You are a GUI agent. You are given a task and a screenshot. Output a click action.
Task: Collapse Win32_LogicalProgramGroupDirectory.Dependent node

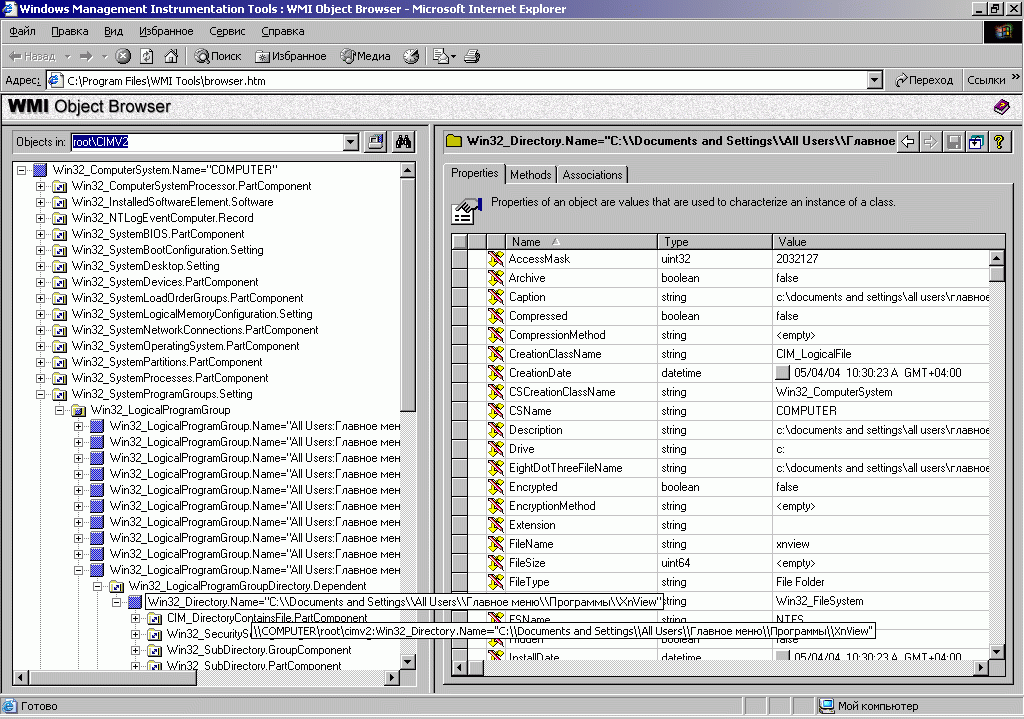(97, 586)
